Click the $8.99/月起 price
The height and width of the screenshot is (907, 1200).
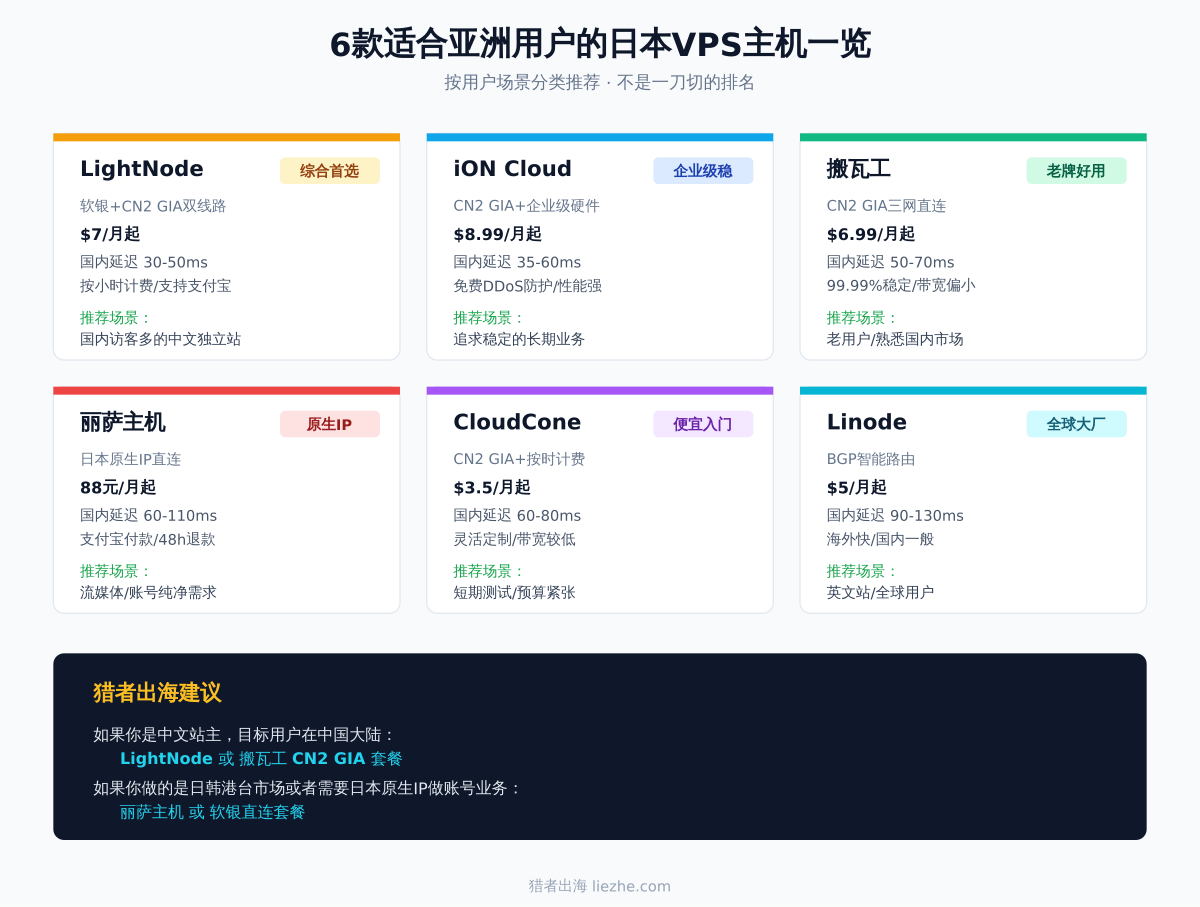click(497, 234)
